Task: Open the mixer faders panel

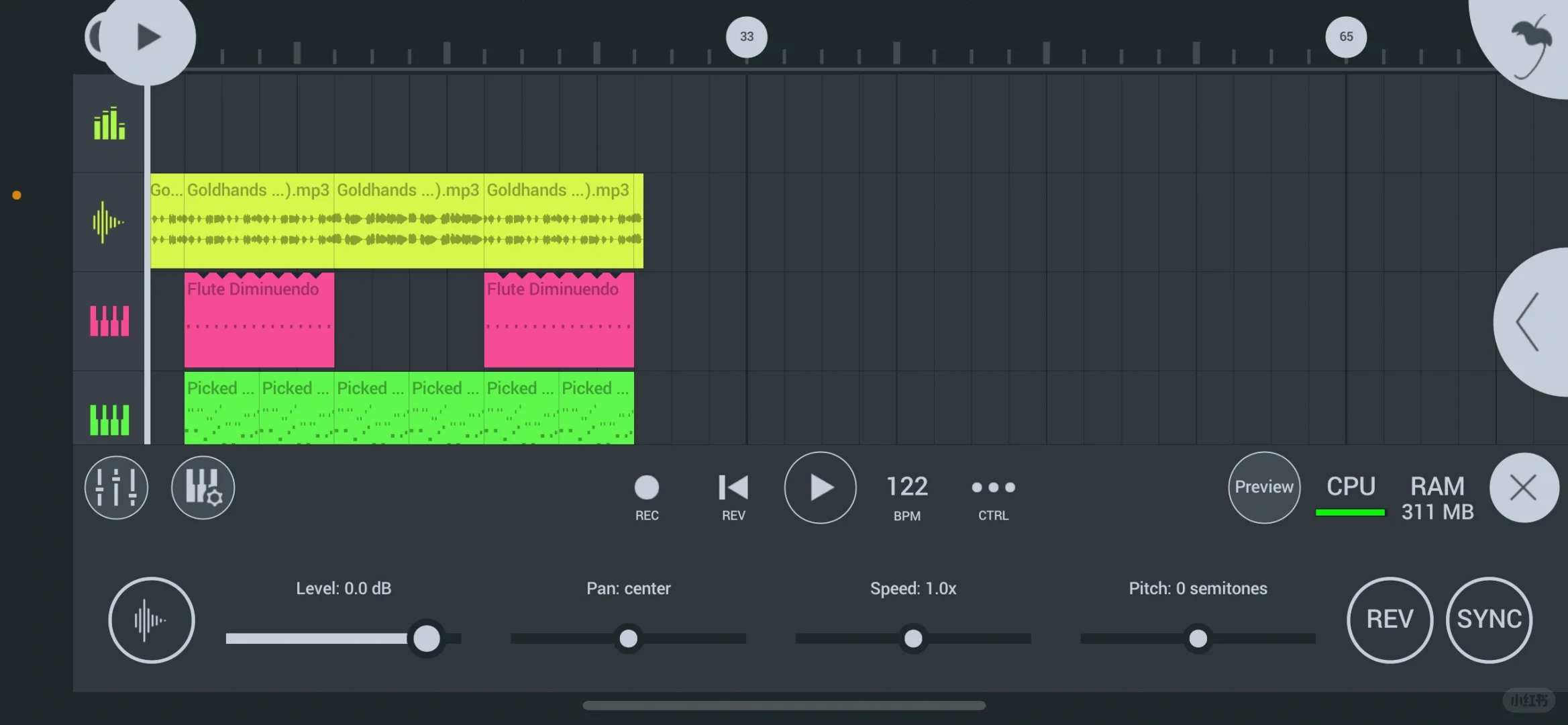Action: click(x=115, y=487)
